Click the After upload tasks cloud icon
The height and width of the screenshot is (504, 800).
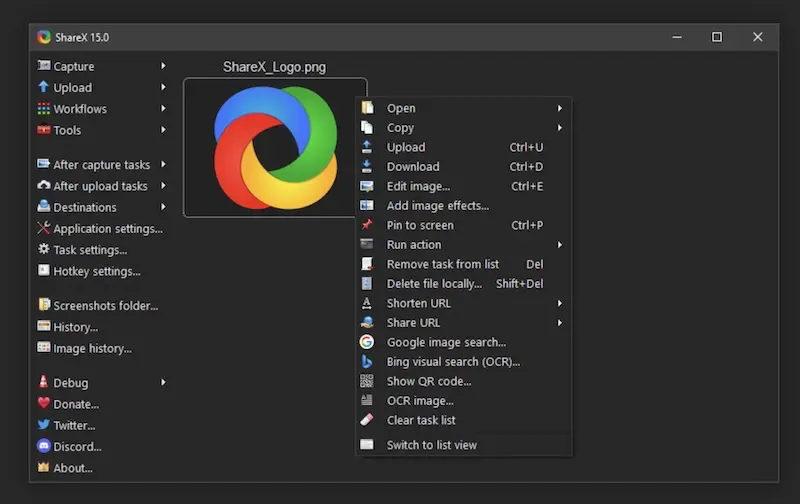pos(44,185)
